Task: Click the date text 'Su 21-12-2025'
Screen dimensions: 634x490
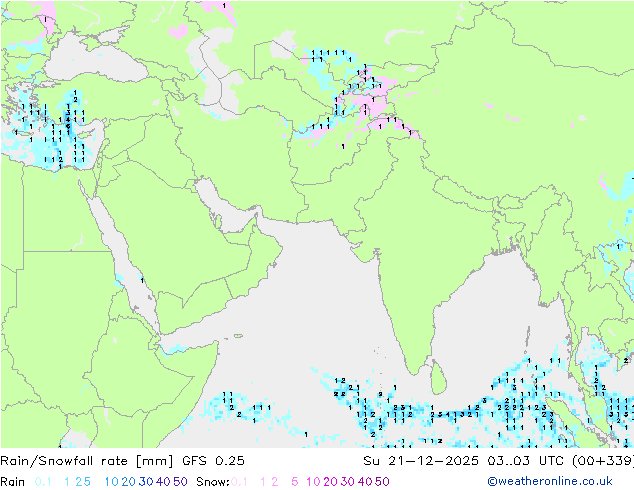Action: [421, 461]
